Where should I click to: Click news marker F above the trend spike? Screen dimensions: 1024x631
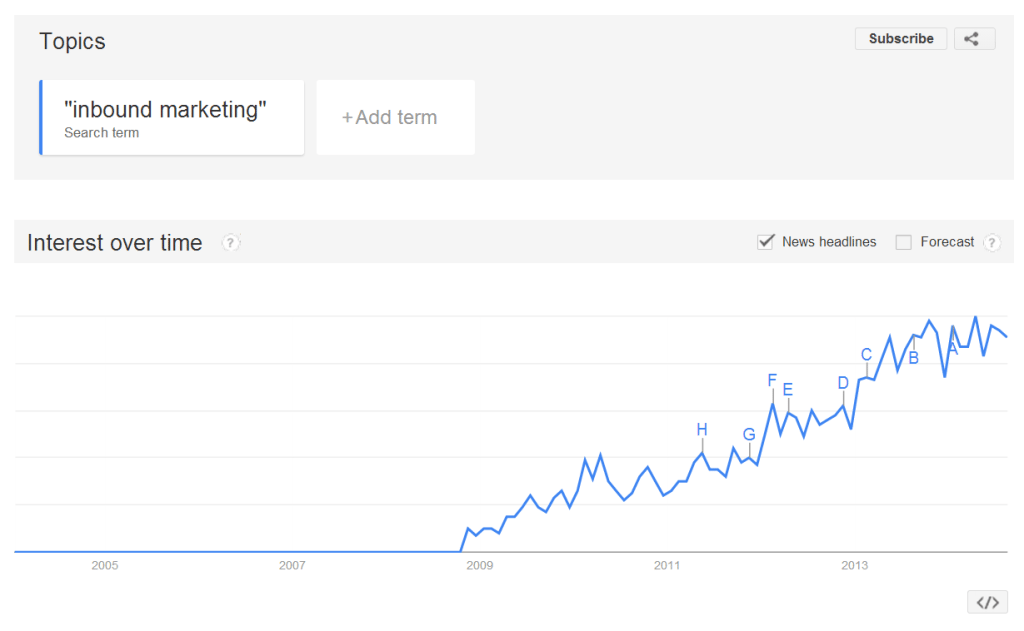coord(771,380)
